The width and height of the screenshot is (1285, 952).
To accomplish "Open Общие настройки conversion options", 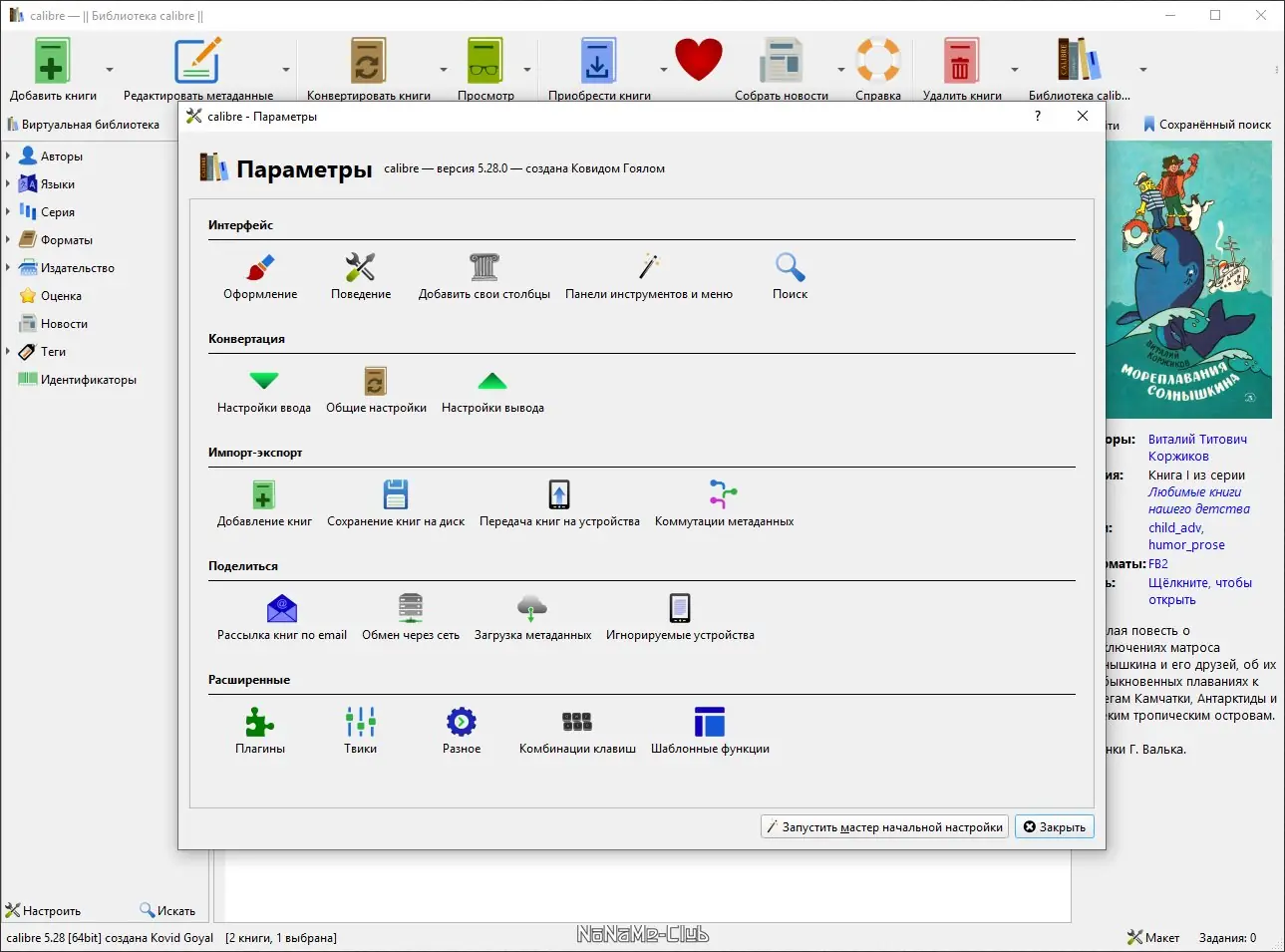I will (x=376, y=390).
